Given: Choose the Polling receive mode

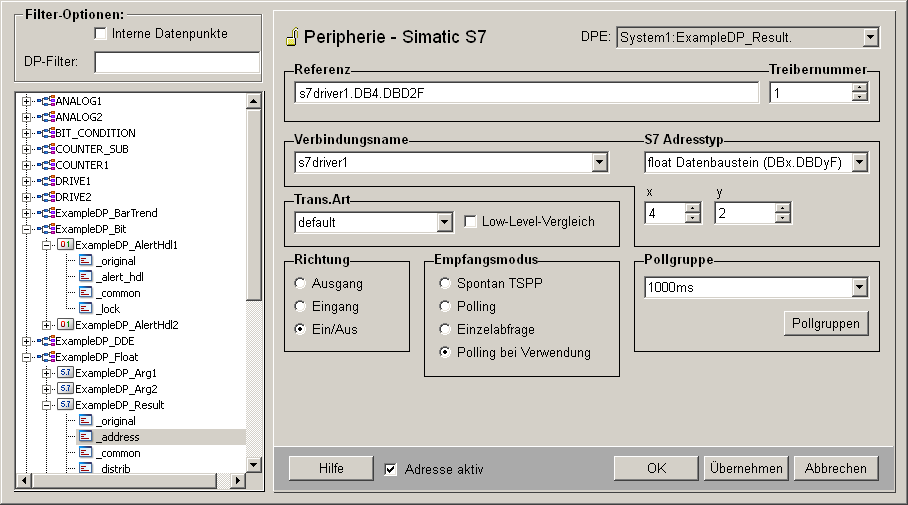Looking at the screenshot, I should (x=445, y=306).
